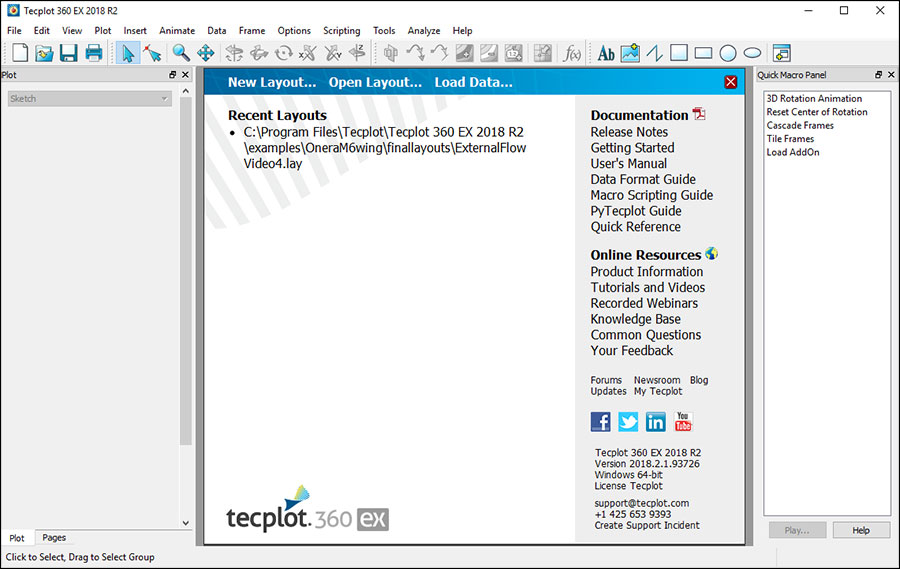This screenshot has height=569, width=900.
Task: Undock the Plot sidebar panel
Action: 172,75
